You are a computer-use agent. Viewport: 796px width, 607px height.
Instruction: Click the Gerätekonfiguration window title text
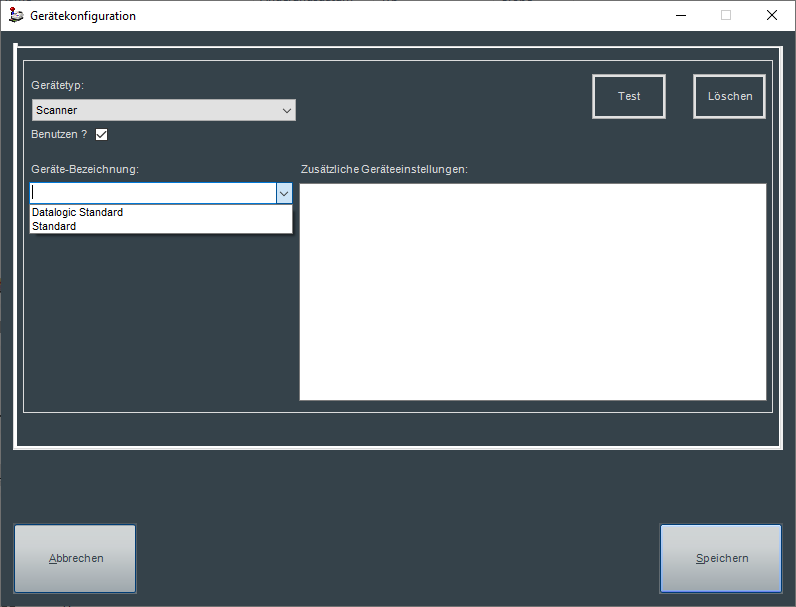pyautogui.click(x=83, y=16)
